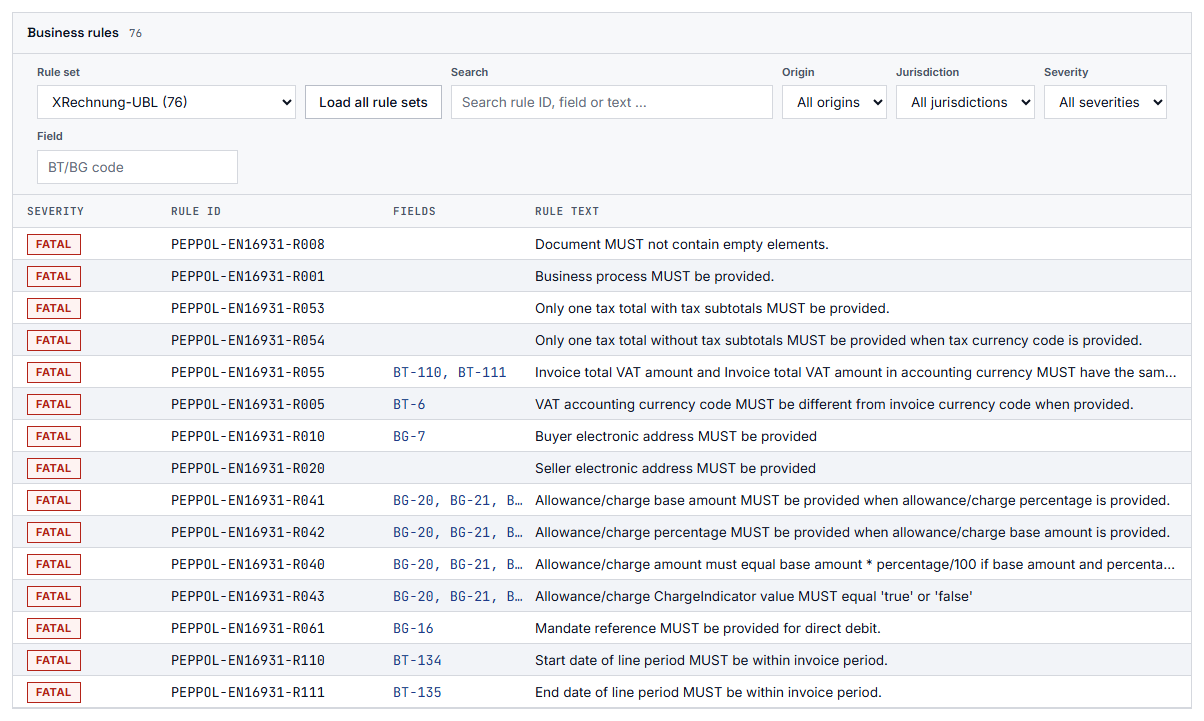Click text 'Only one tax total with tax subtotals MUST be provided.'
The height and width of the screenshot is (721, 1204).
pyautogui.click(x=712, y=308)
